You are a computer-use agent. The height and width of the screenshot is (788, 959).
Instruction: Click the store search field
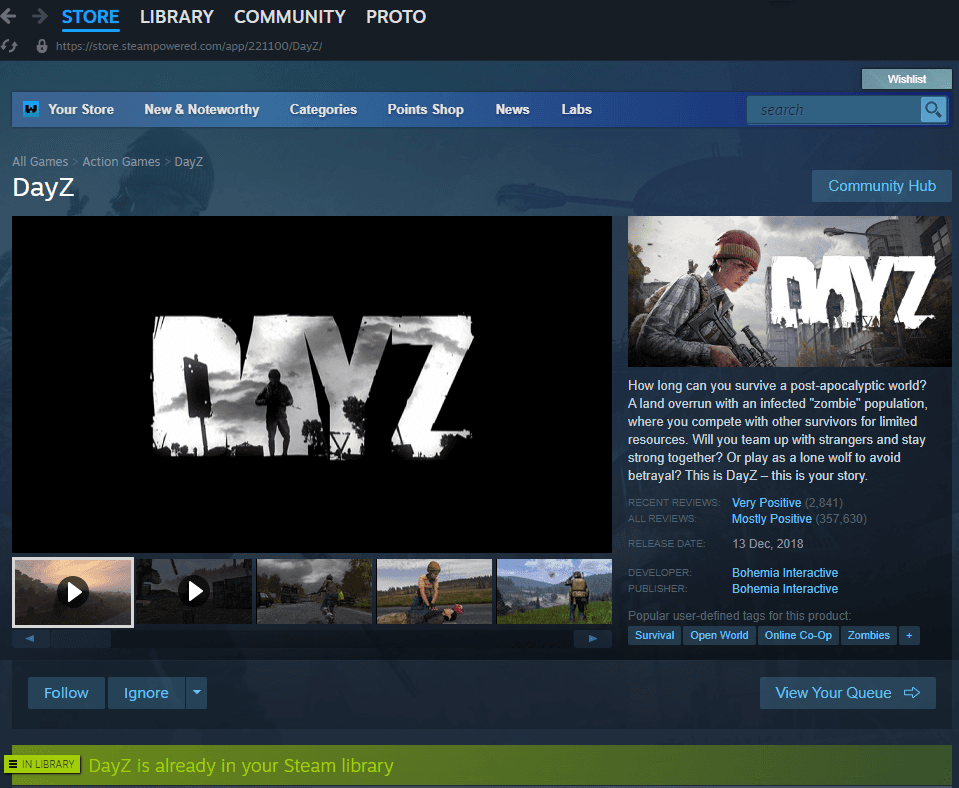point(834,110)
